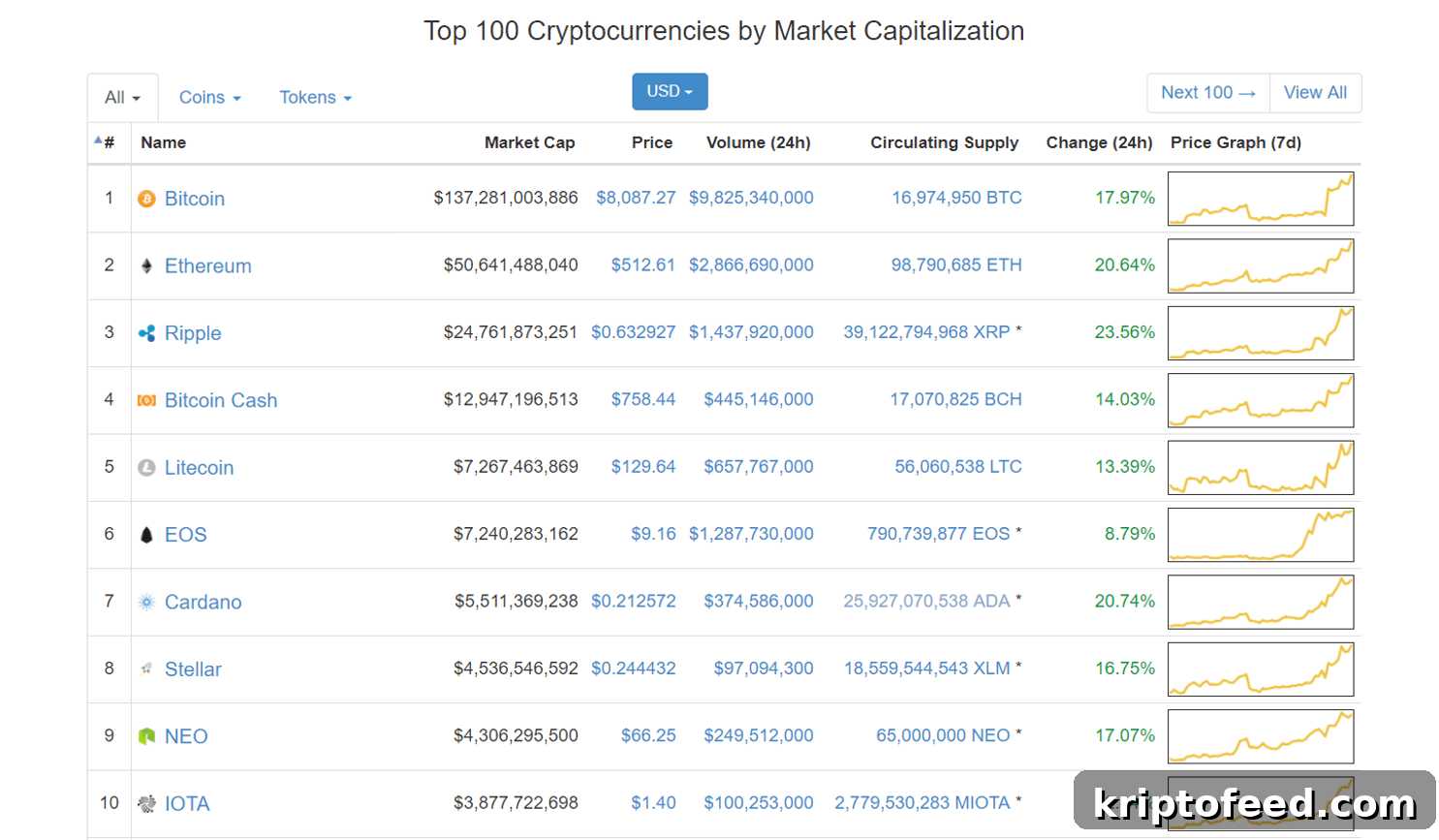Screen dimensions: 1439x840
Task: Click the Stellar rocket logo icon
Action: tap(146, 669)
